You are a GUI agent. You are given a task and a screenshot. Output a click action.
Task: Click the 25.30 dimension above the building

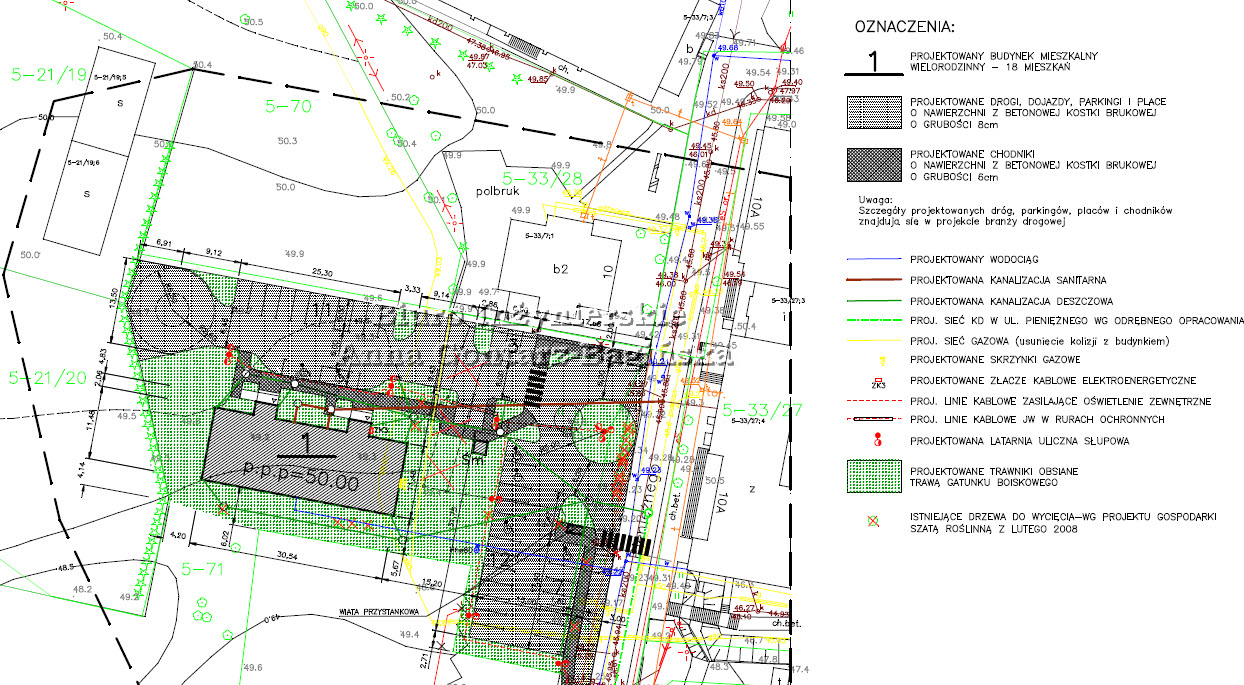[x=322, y=272]
